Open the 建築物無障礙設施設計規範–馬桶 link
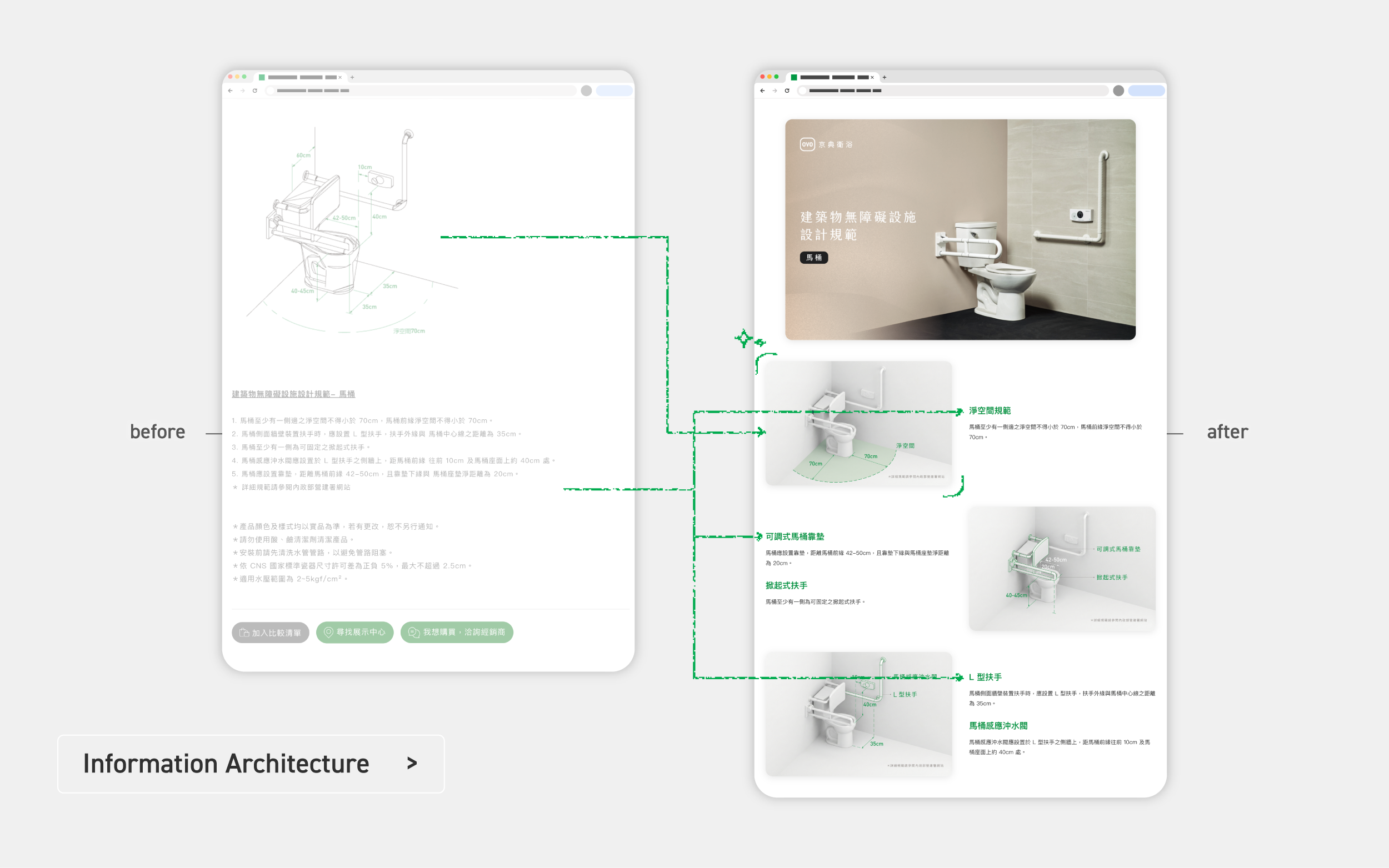This screenshot has width=1389, height=868. (x=293, y=394)
